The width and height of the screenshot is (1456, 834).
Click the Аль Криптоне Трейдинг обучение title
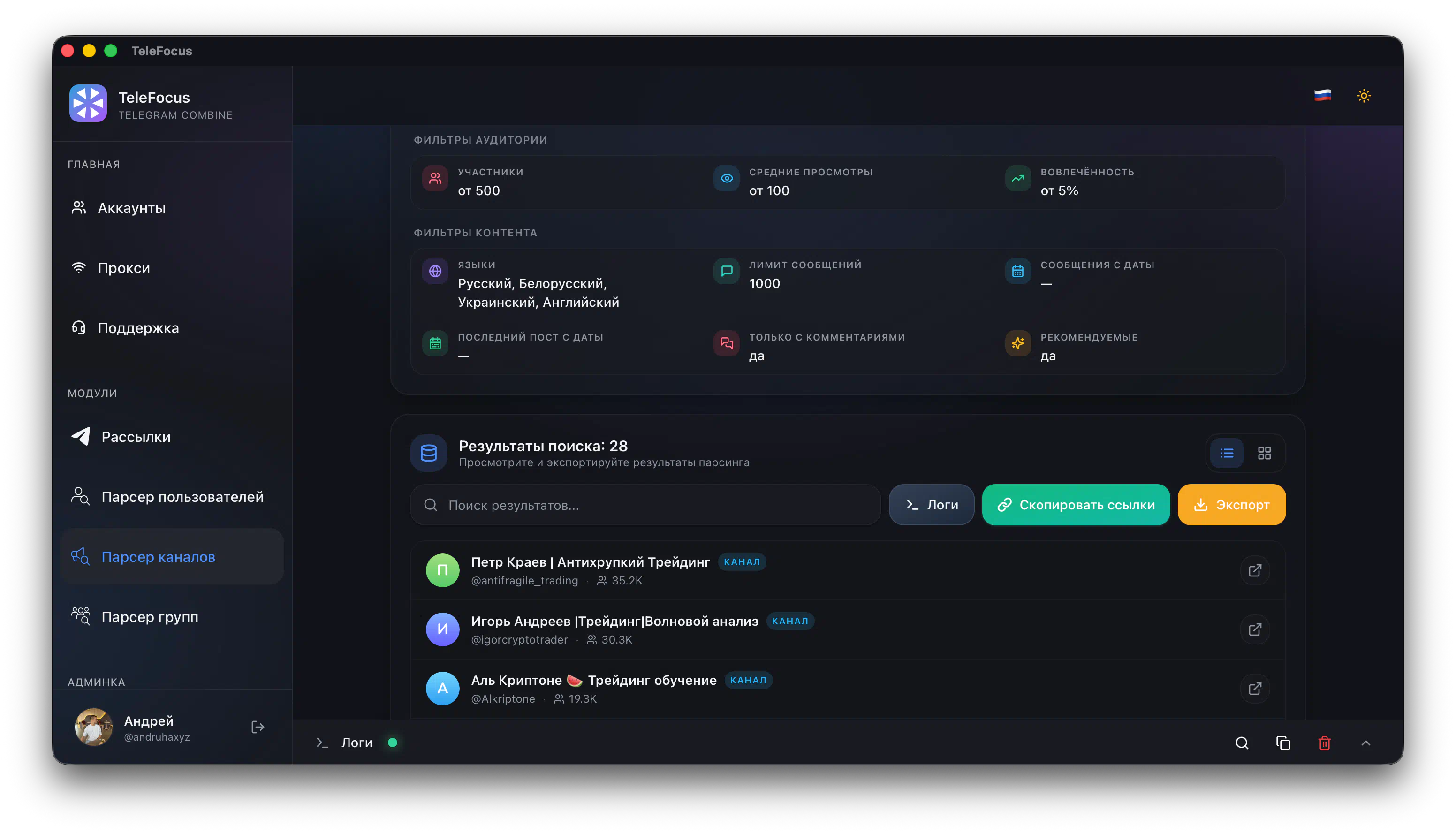click(594, 681)
